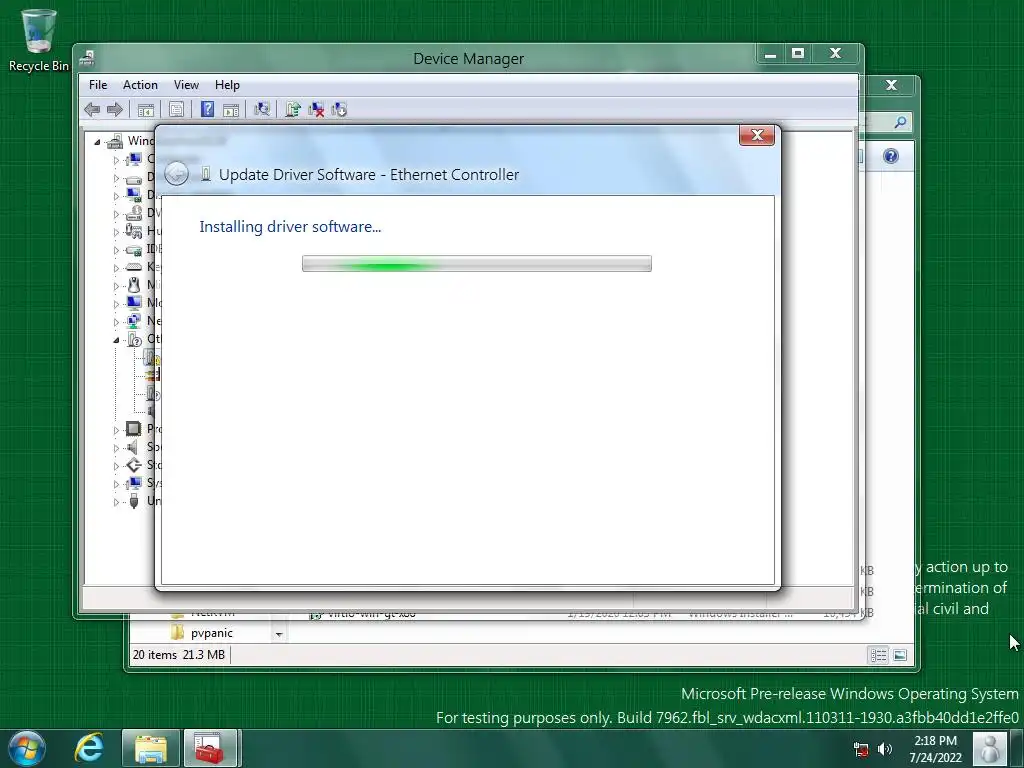Image resolution: width=1024 pixels, height=768 pixels.
Task: Open the View menu in Device Manager
Action: point(186,85)
